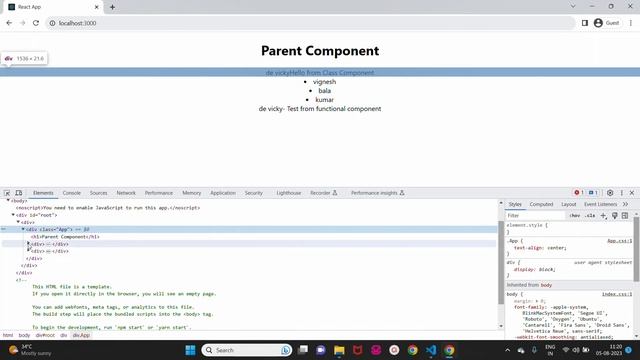Toggle the computed styles sidebar icon

625,216
